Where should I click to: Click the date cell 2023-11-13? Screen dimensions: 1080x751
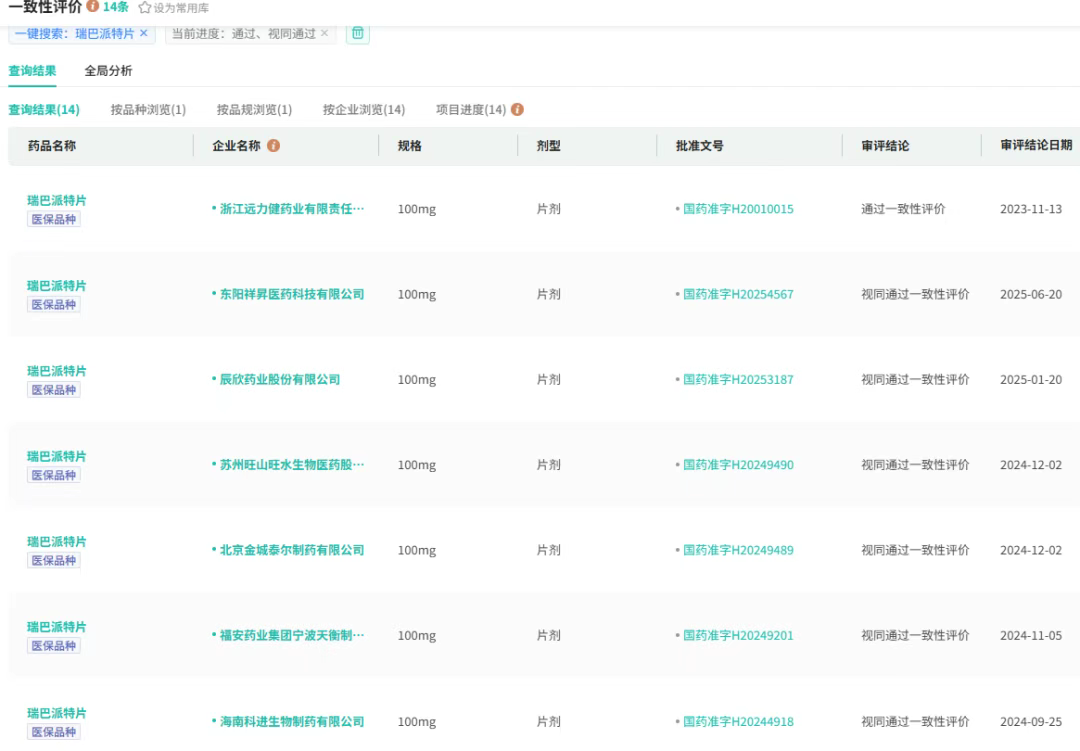click(x=1030, y=209)
